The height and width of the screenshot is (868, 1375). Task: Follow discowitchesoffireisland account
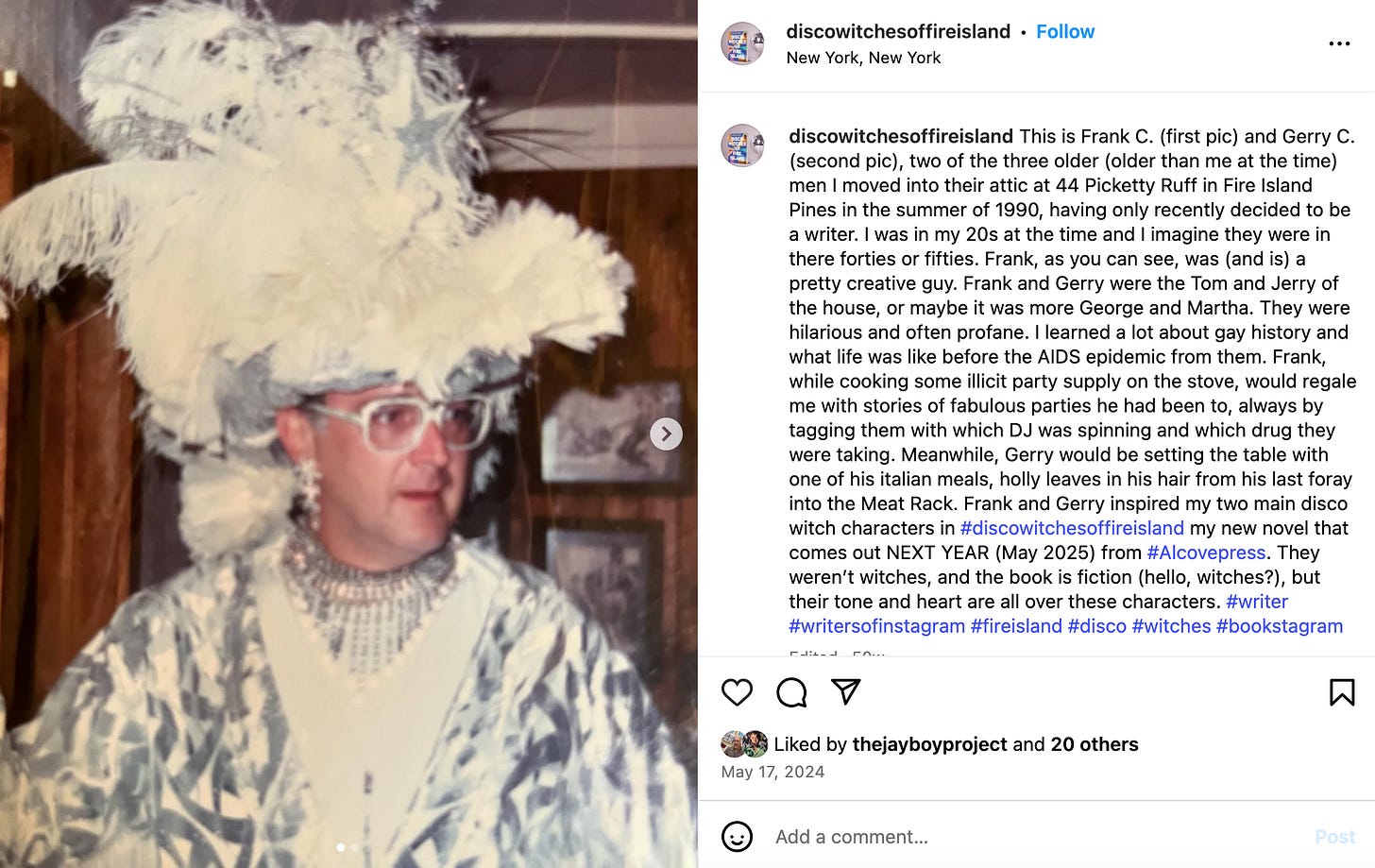click(x=1064, y=31)
